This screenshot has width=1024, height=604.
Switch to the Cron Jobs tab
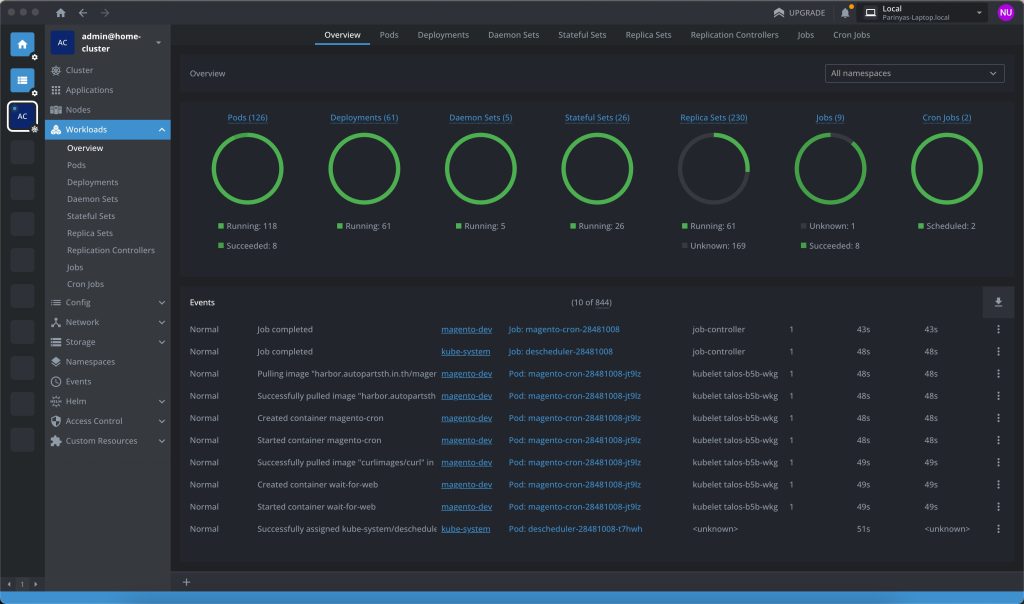(x=850, y=35)
